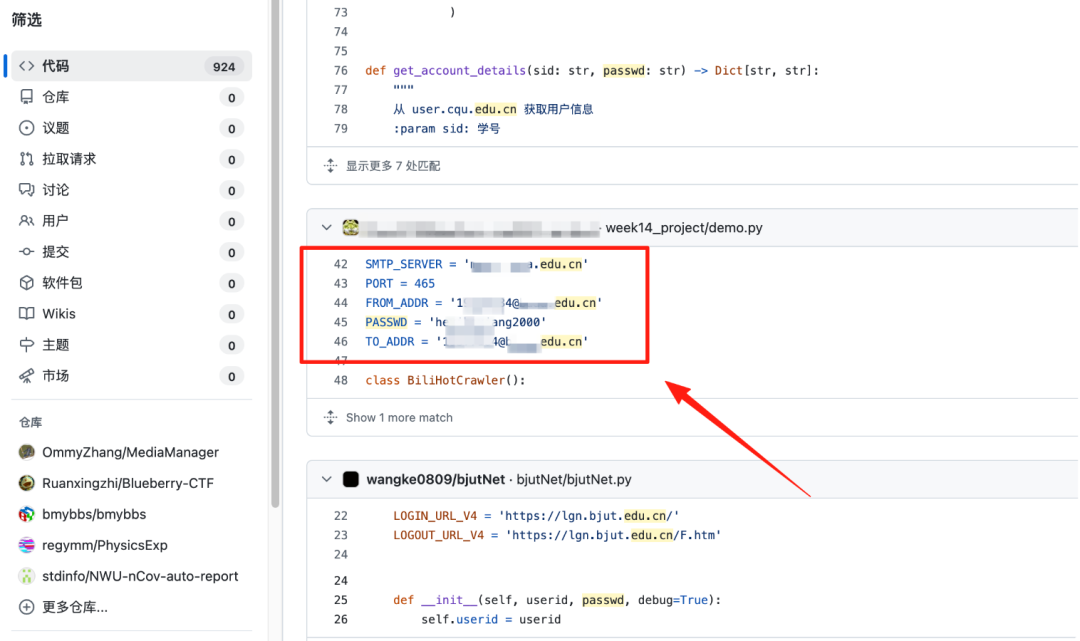Click the expand icon beside Show 1 more match
The image size is (1080, 641).
(x=331, y=418)
